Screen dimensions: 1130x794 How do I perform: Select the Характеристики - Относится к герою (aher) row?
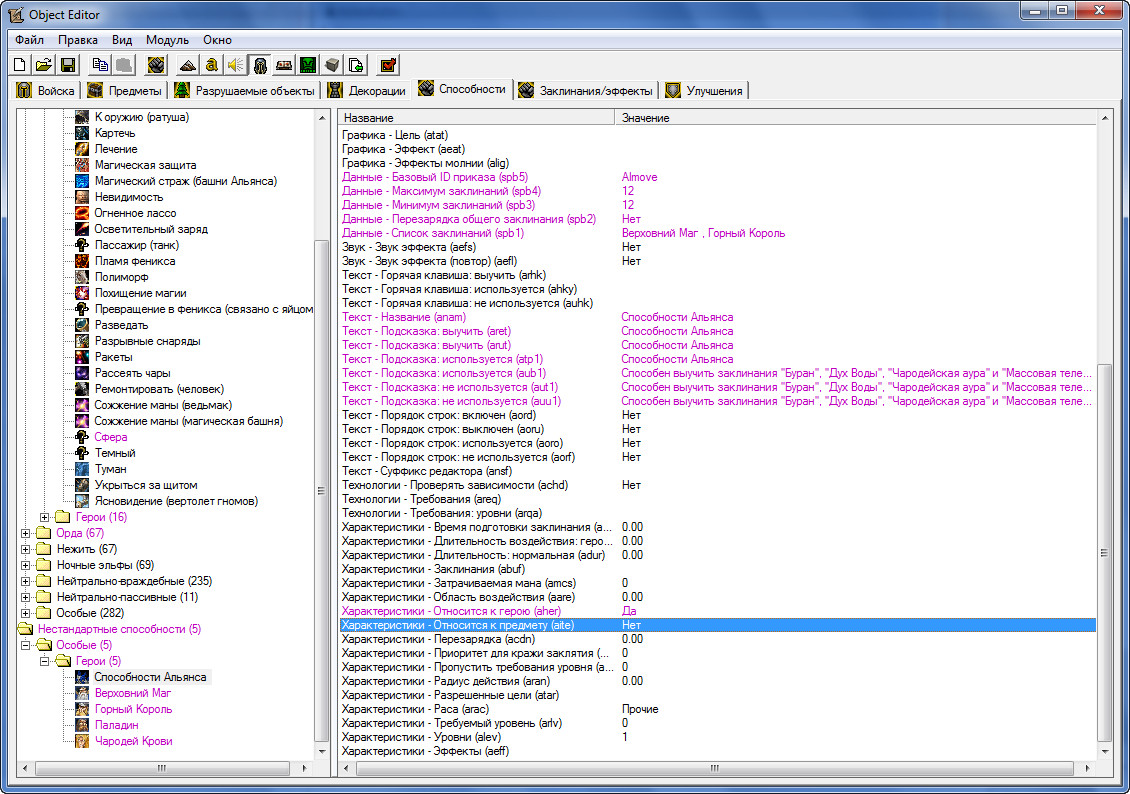tap(717, 611)
